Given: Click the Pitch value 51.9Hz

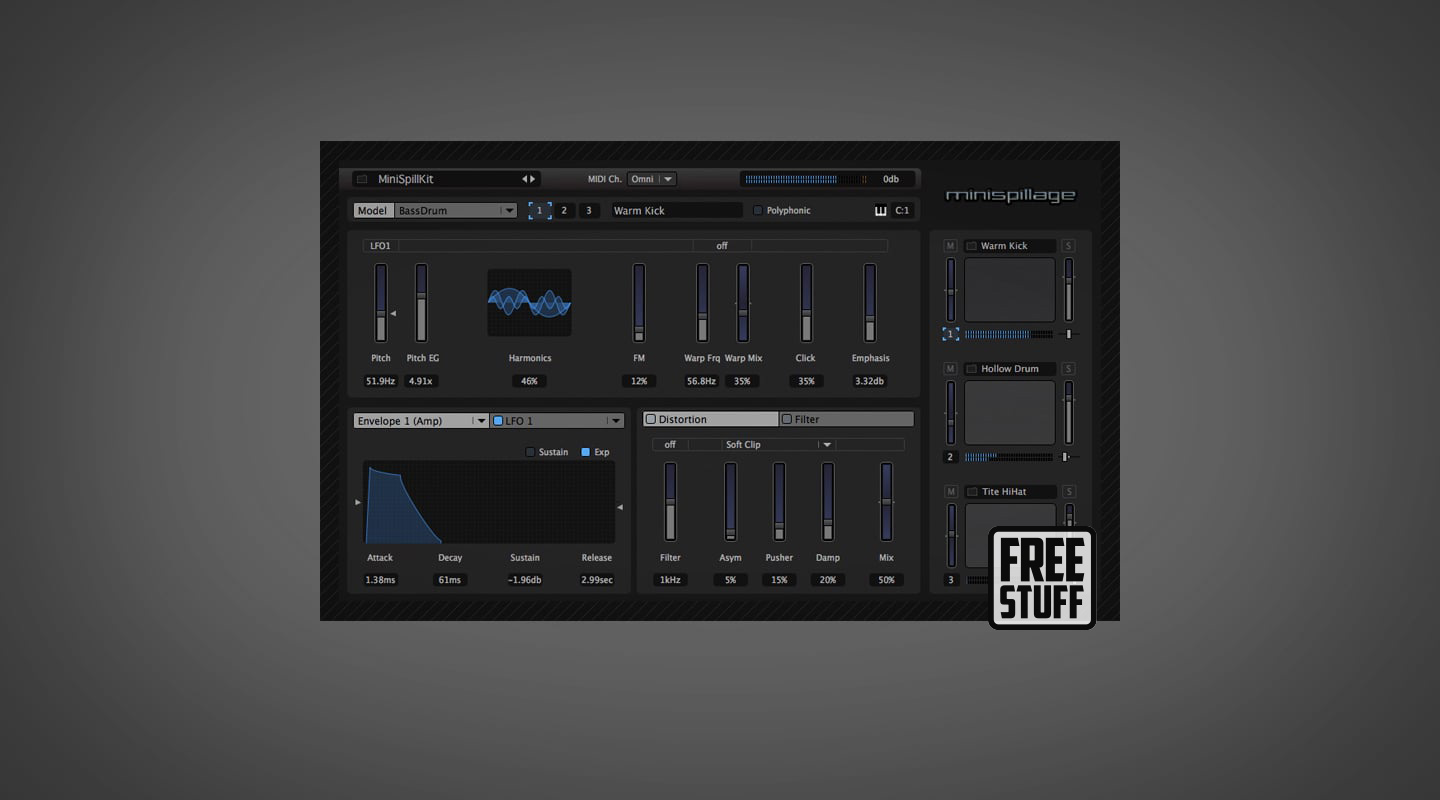Looking at the screenshot, I should point(381,381).
